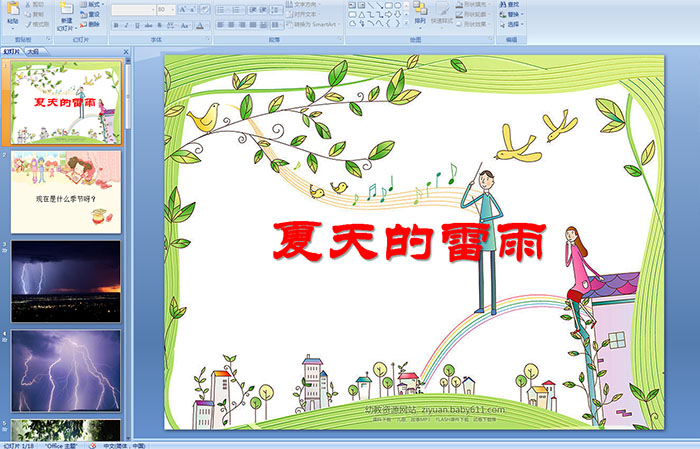Select slide 4 purple lightning thumbnail

(x=66, y=370)
